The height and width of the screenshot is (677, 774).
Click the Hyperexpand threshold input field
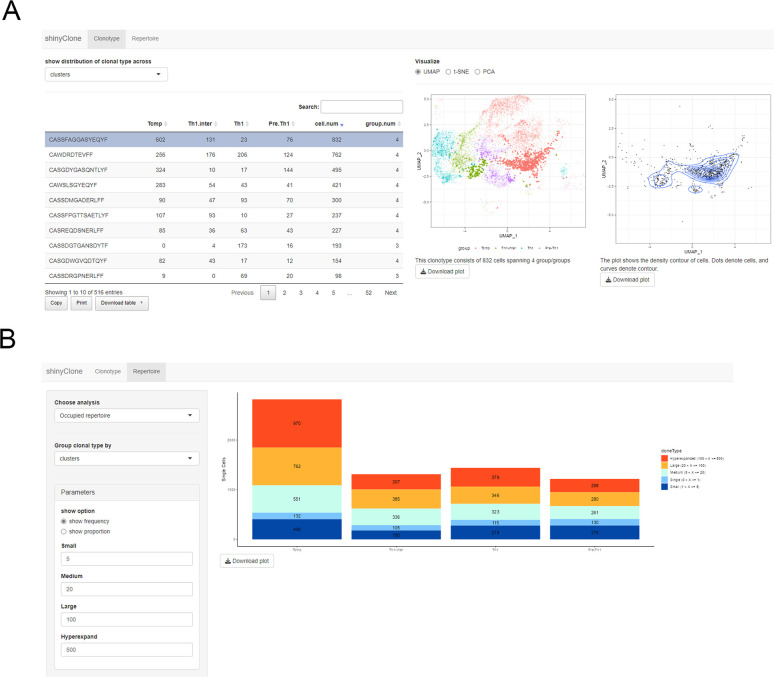[127, 650]
